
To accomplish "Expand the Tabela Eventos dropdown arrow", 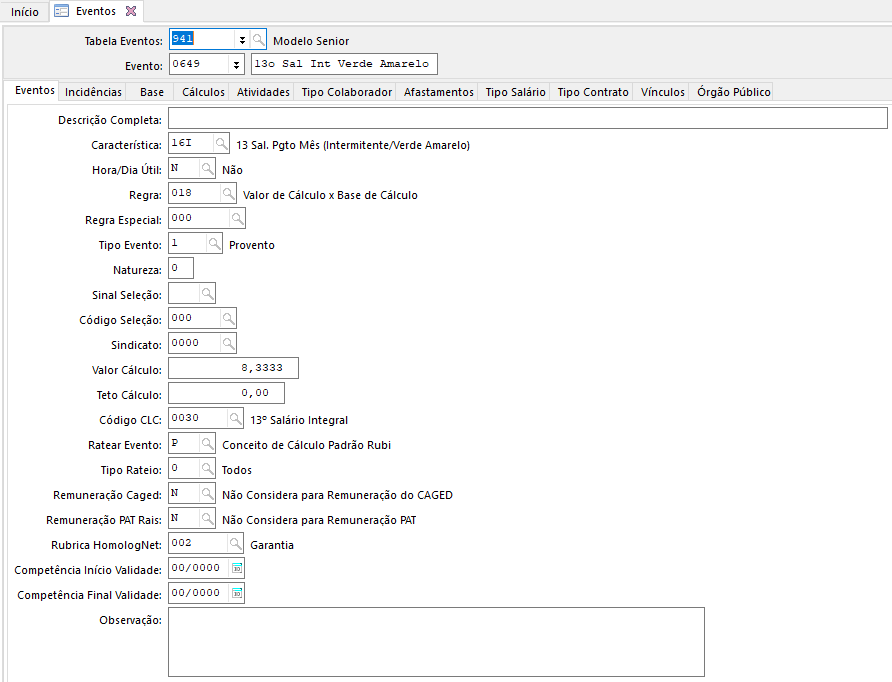I will click(242, 40).
